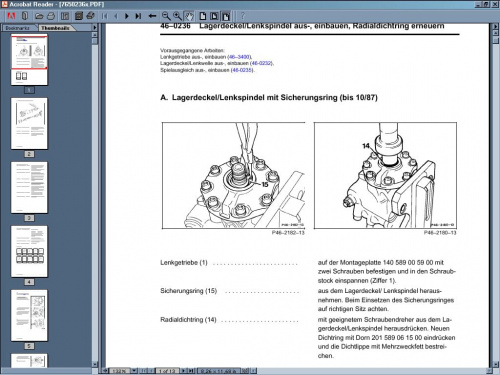Open the zoom percentage dropdown in status bar
The height and width of the screenshot is (375, 500).
point(134,371)
